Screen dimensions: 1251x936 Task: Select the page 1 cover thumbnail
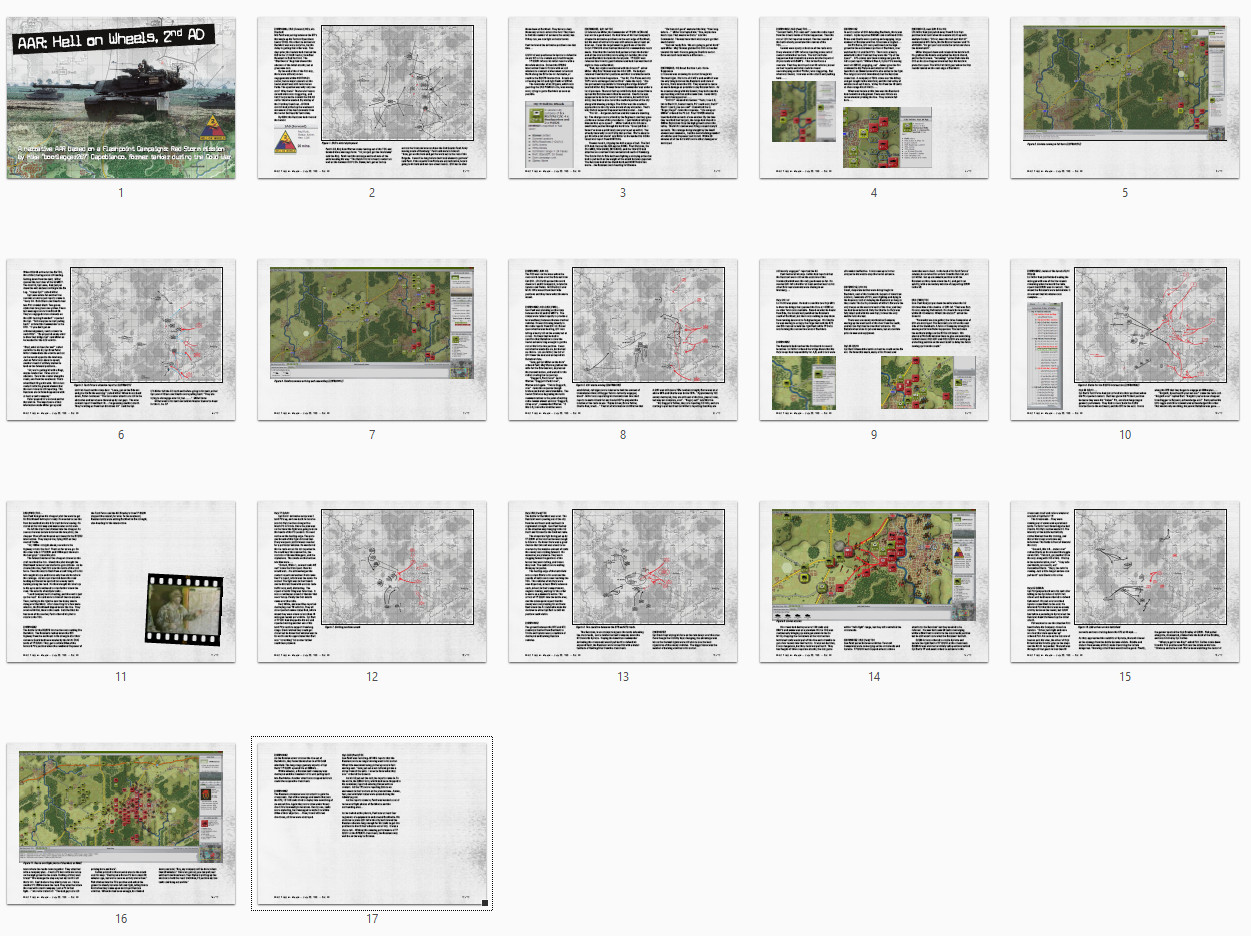click(x=121, y=99)
